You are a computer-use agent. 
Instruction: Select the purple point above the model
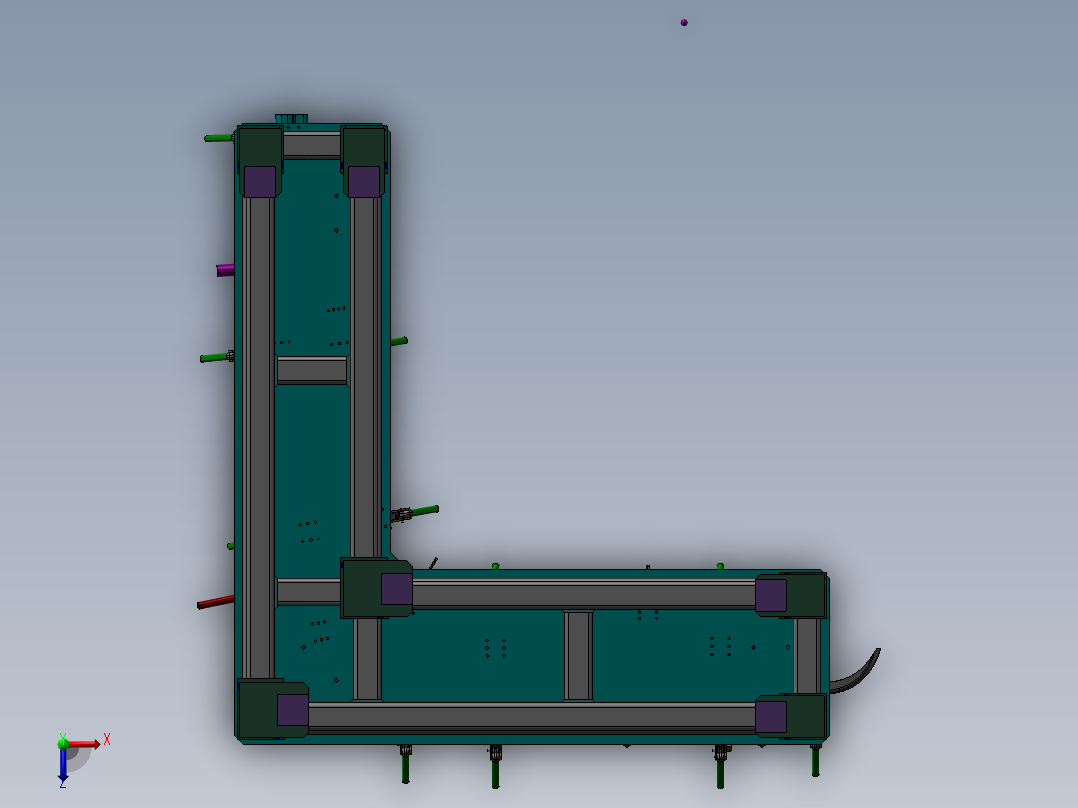tap(684, 23)
